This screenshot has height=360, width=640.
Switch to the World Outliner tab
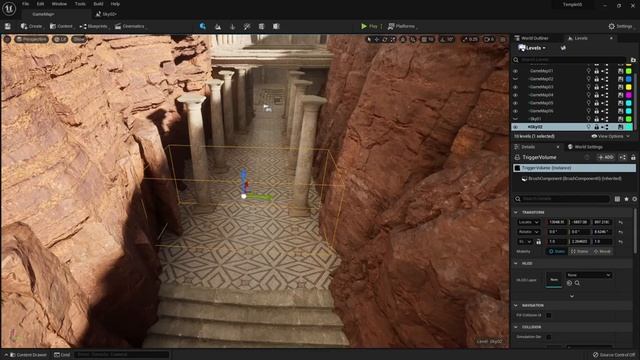tap(531, 38)
